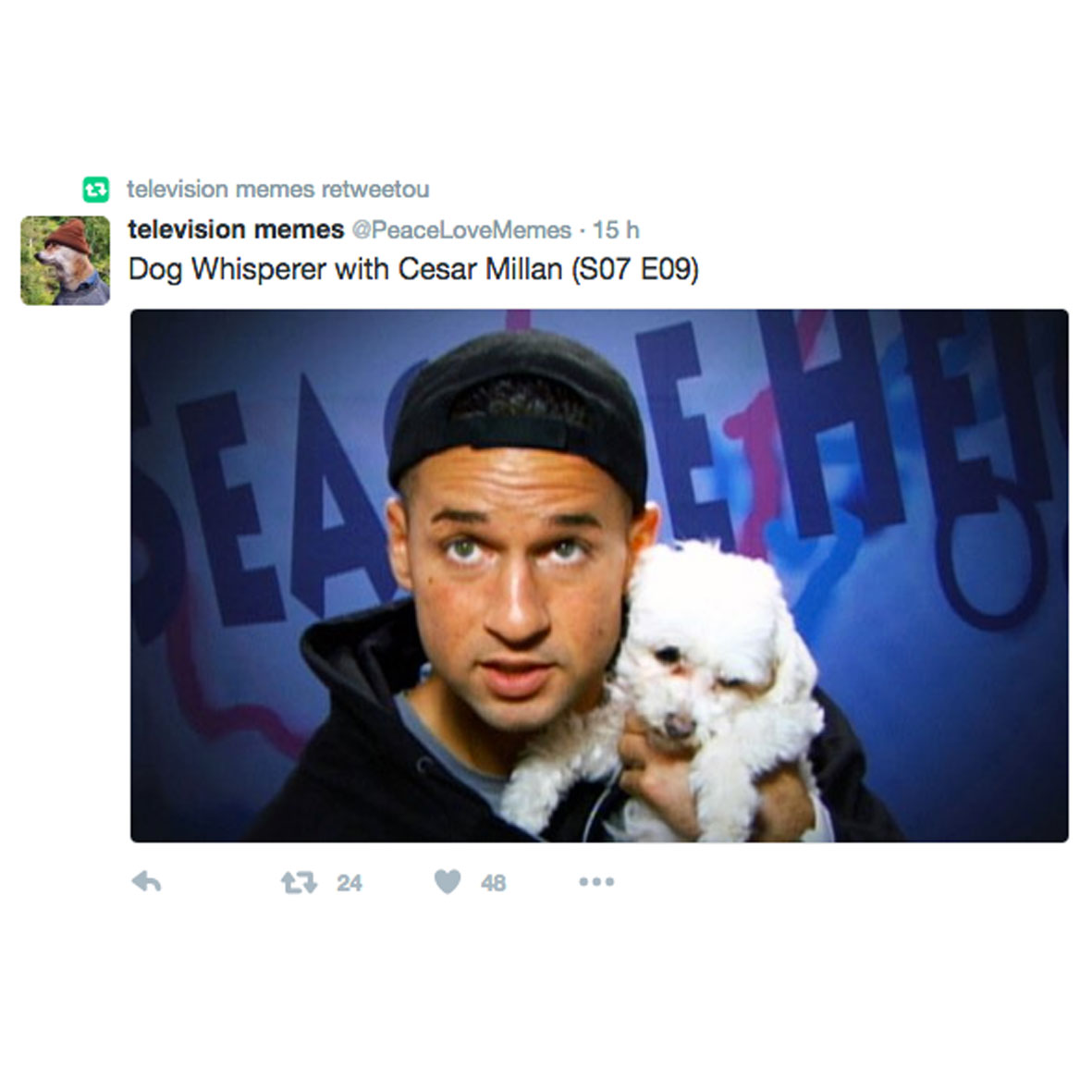Click the reply arrow icon
The width and height of the screenshot is (1092, 1092).
click(x=146, y=882)
